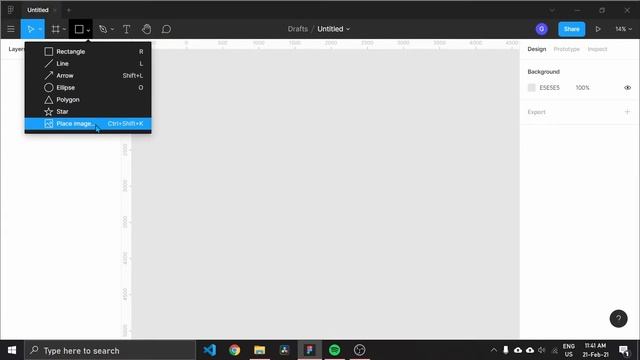Click the Figma home grid icon
This screenshot has width=640, height=360.
pos(11,10)
